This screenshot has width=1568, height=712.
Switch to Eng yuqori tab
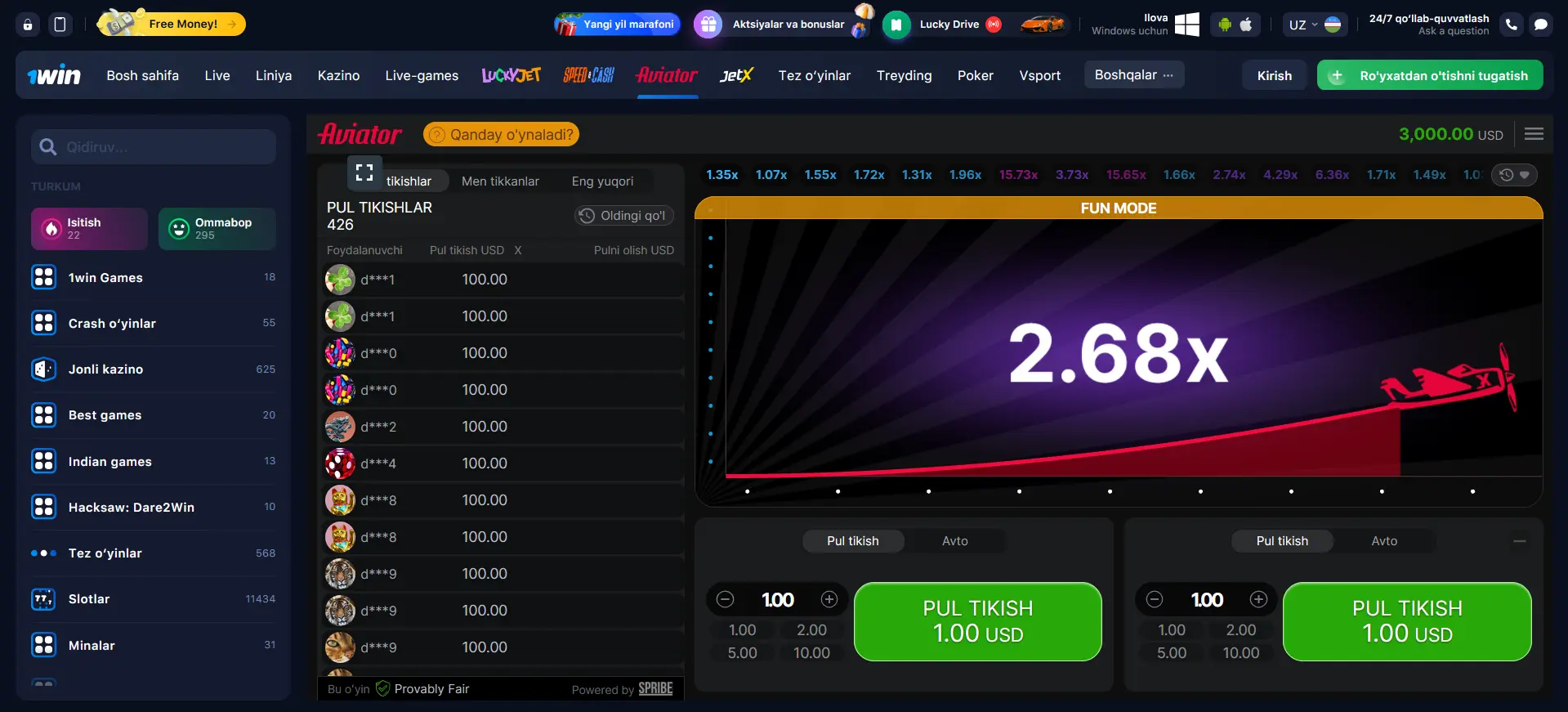coord(602,181)
